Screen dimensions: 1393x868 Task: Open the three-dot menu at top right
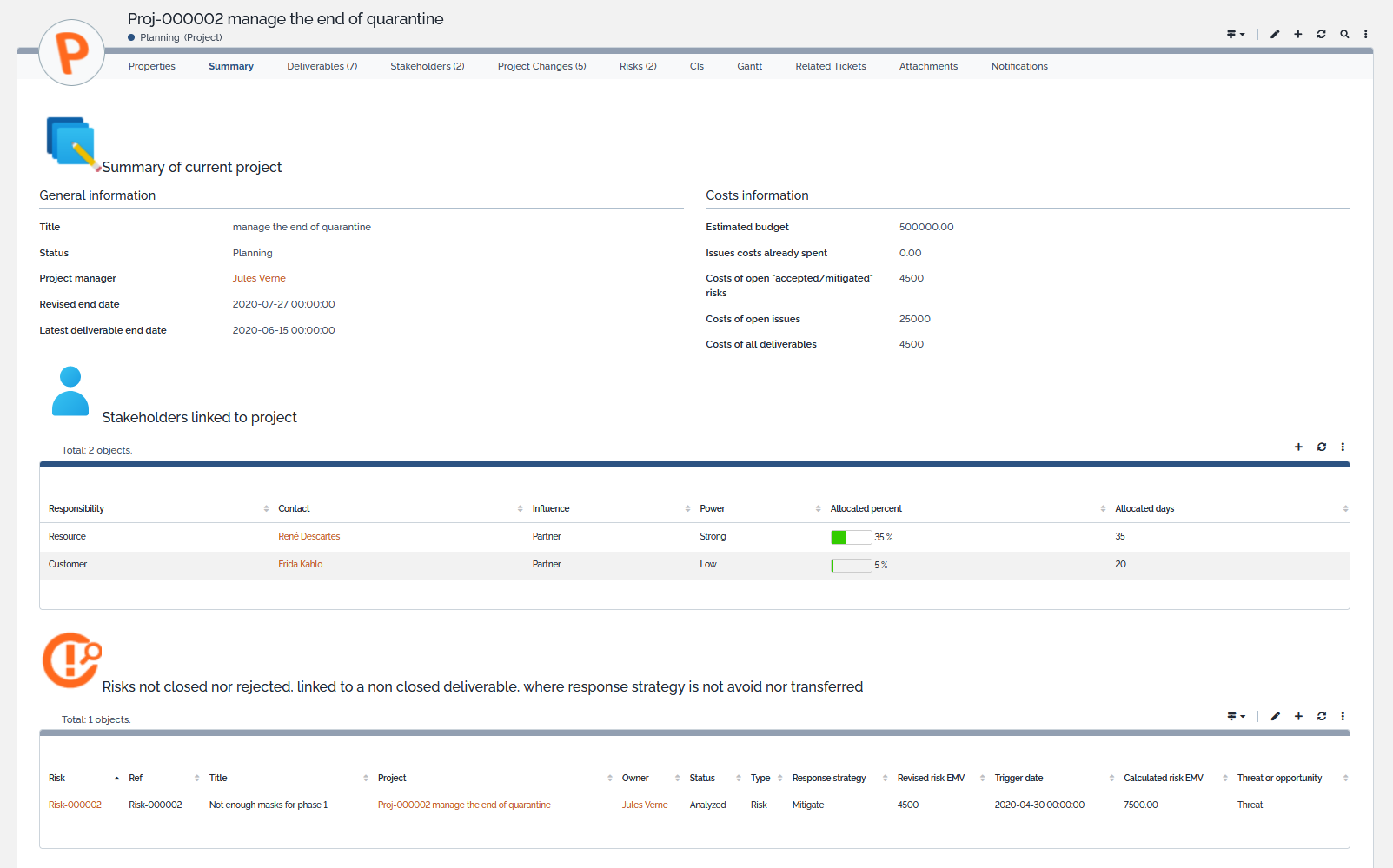pos(1365,34)
